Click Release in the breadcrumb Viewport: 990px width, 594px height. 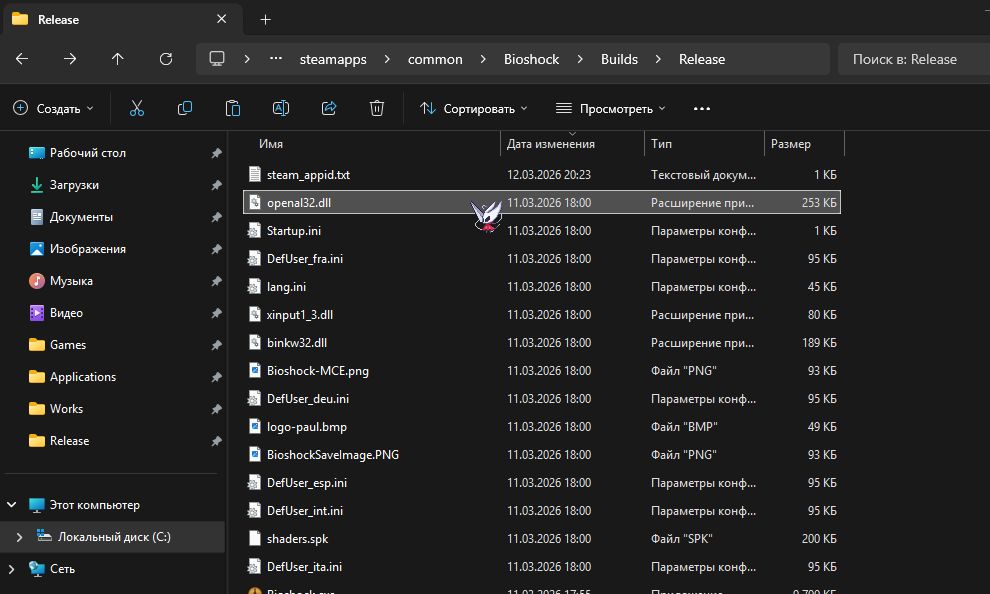coord(701,59)
